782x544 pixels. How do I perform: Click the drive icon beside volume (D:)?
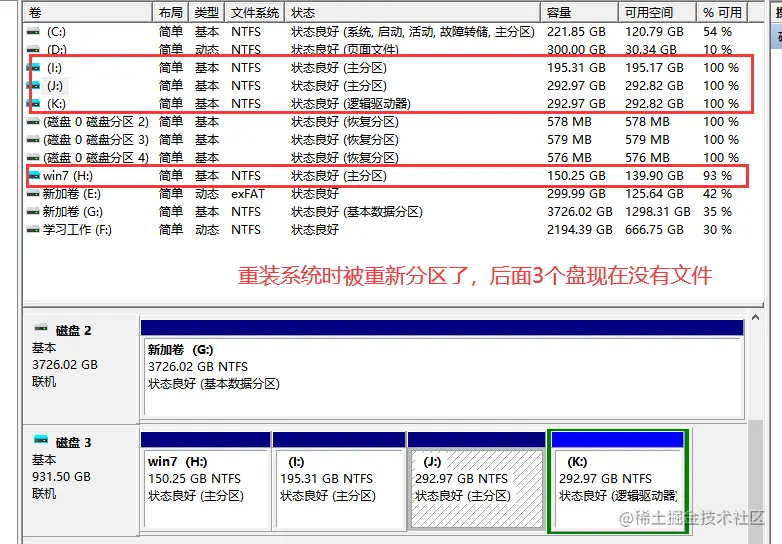point(33,50)
